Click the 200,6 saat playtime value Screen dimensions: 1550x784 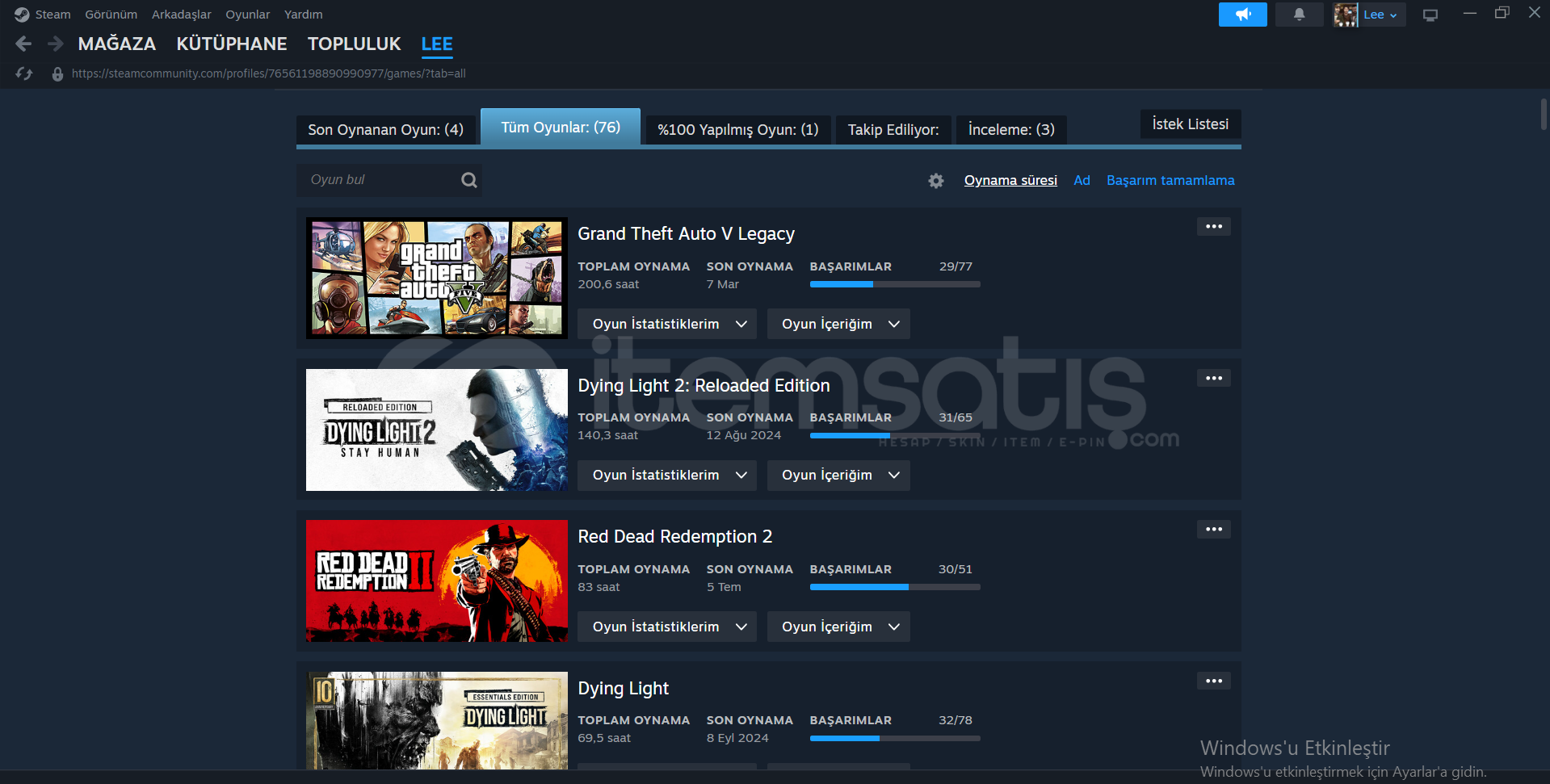(608, 284)
